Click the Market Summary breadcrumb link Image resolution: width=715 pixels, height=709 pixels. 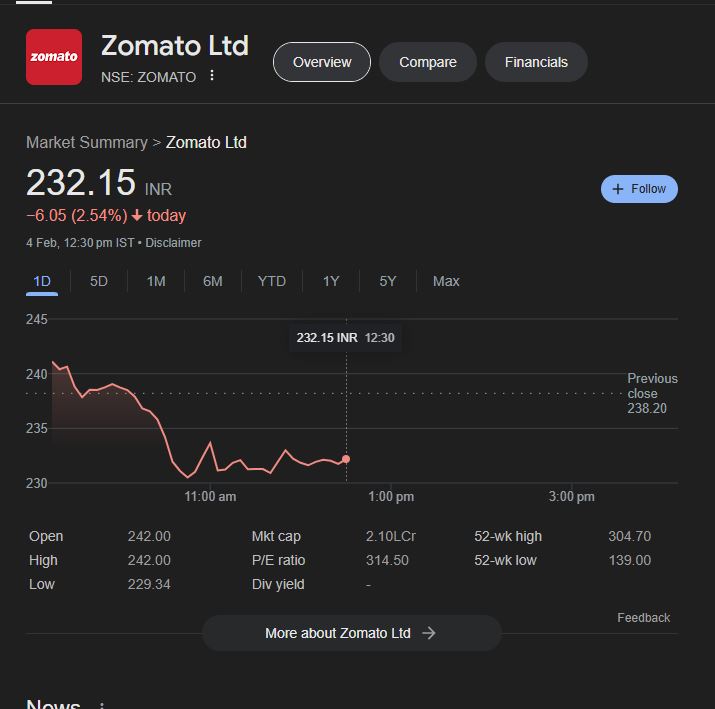87,142
